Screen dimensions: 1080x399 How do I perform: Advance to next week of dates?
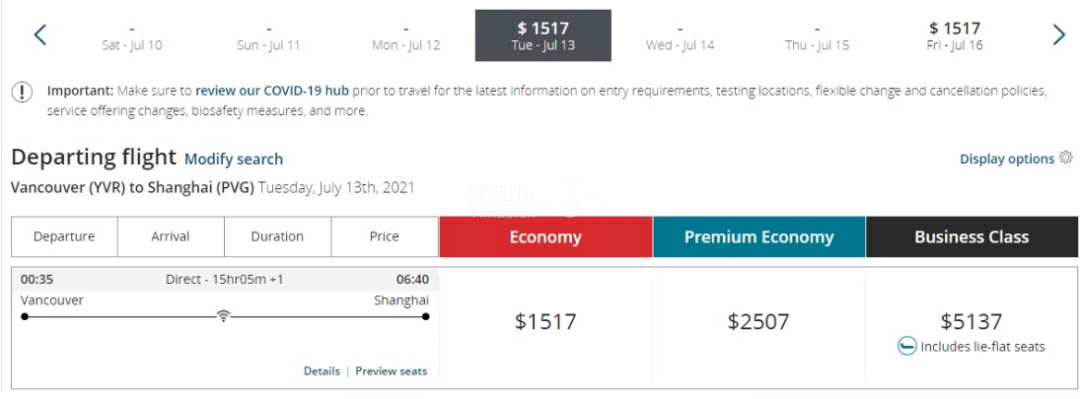point(1059,35)
